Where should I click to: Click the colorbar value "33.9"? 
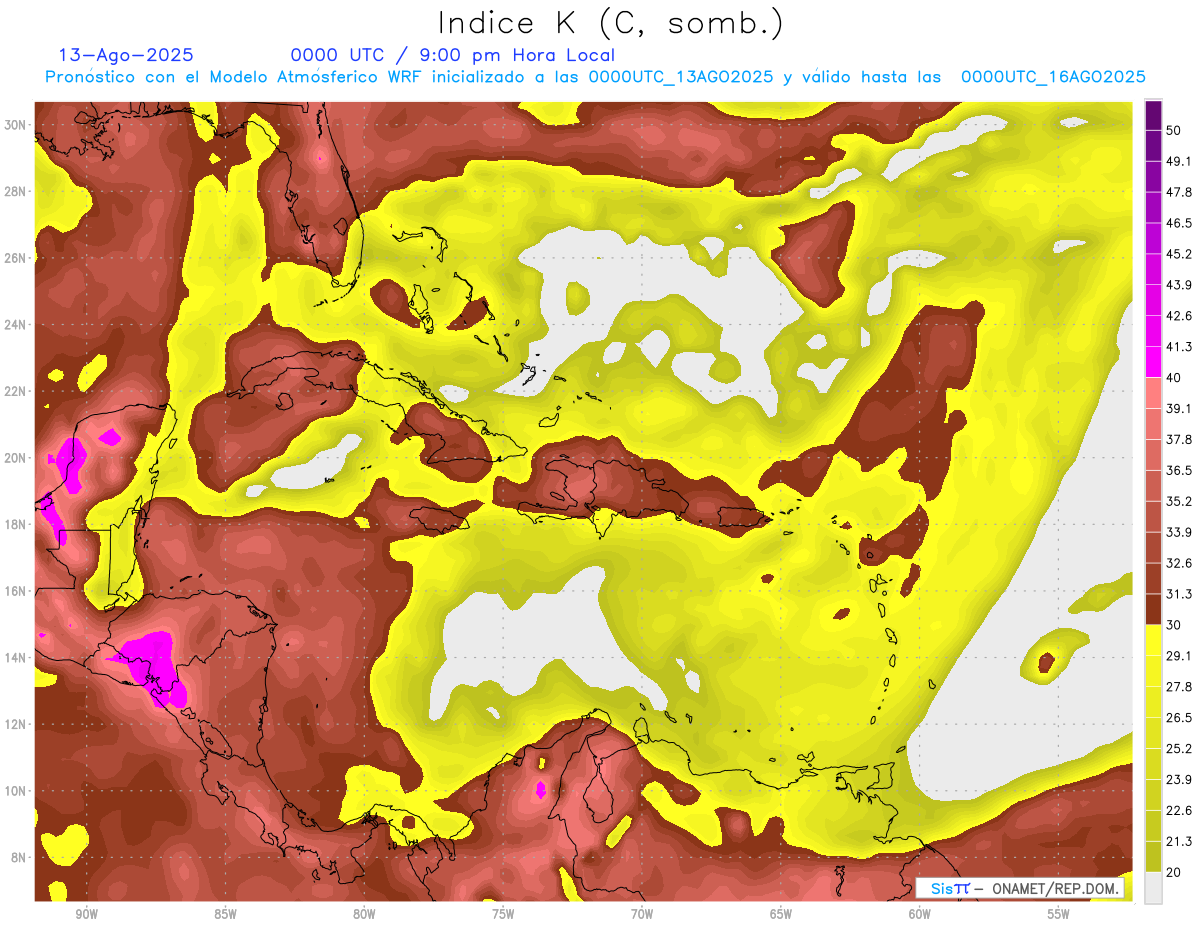point(1179,532)
